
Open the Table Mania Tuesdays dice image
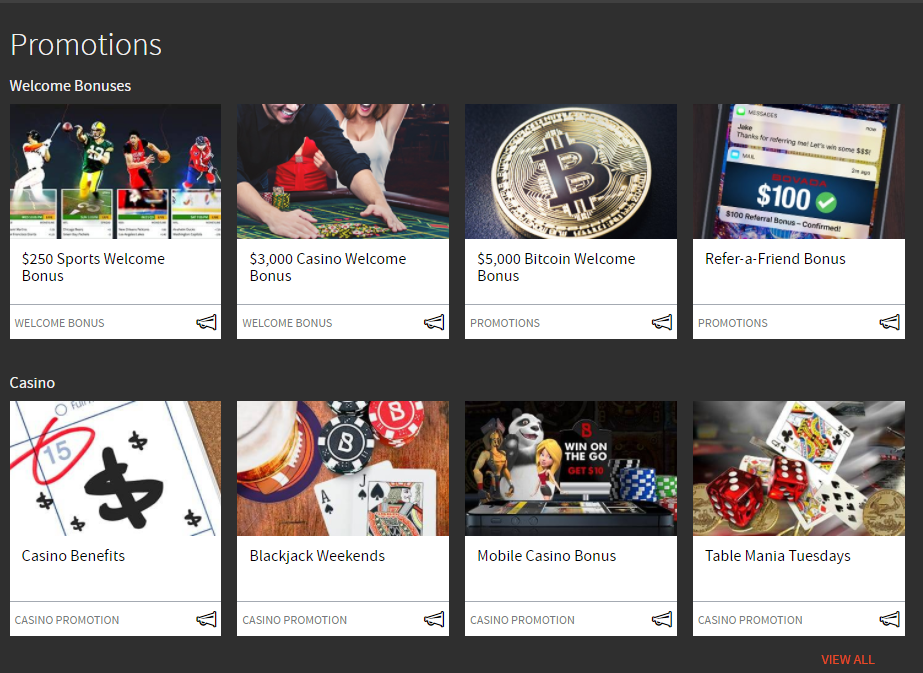799,468
